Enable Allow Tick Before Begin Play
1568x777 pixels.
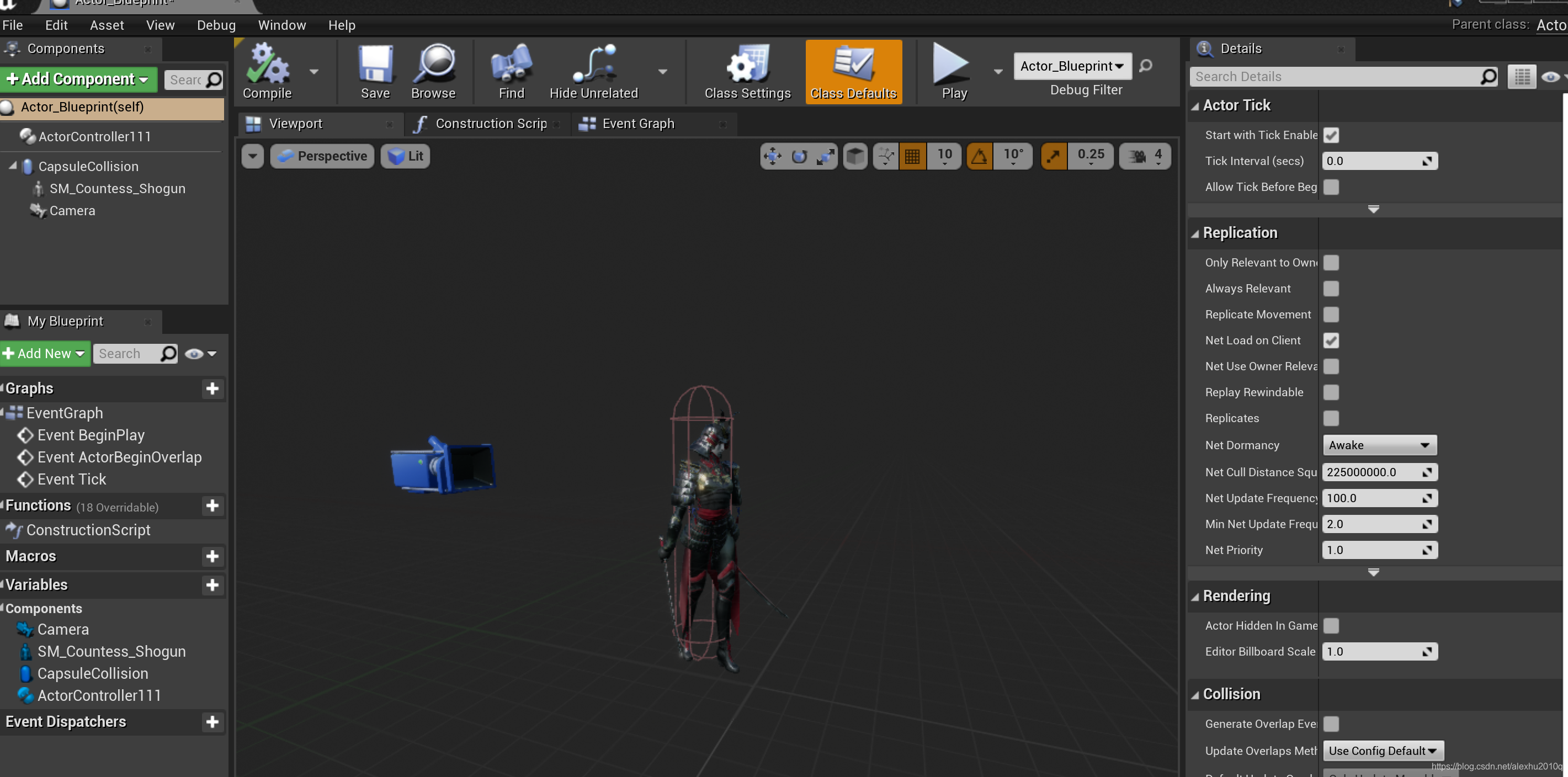tap(1331, 187)
